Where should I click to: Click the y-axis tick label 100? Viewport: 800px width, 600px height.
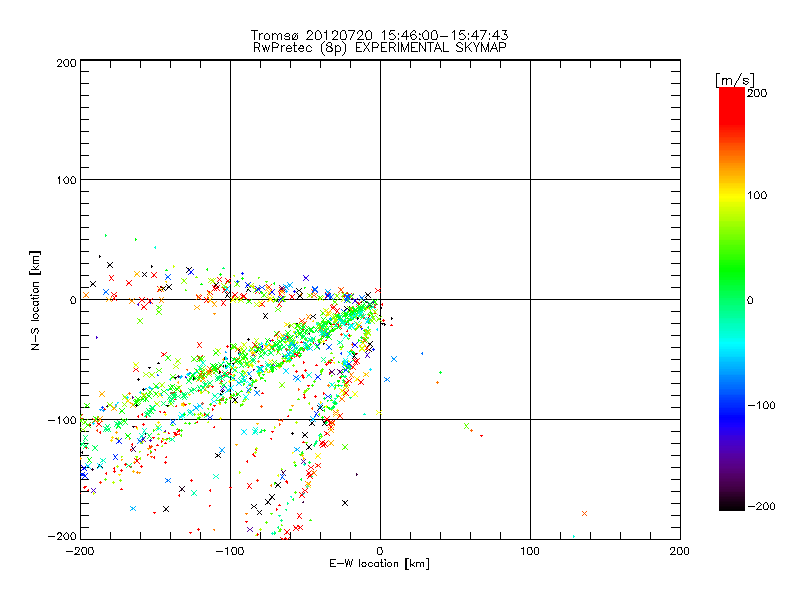(x=66, y=180)
